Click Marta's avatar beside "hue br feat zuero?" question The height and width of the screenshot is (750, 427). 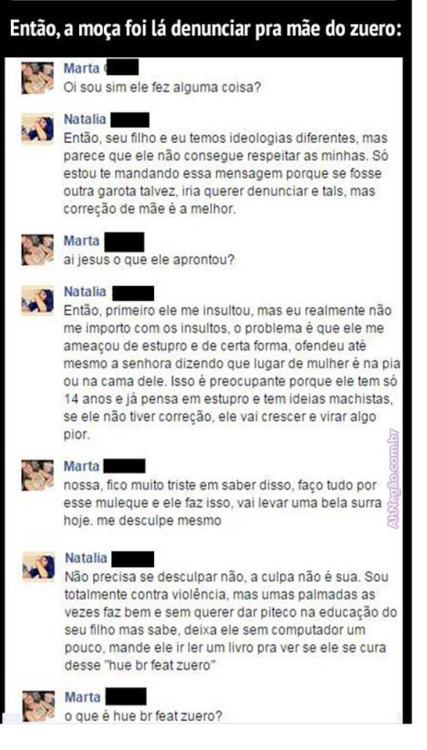point(38,706)
